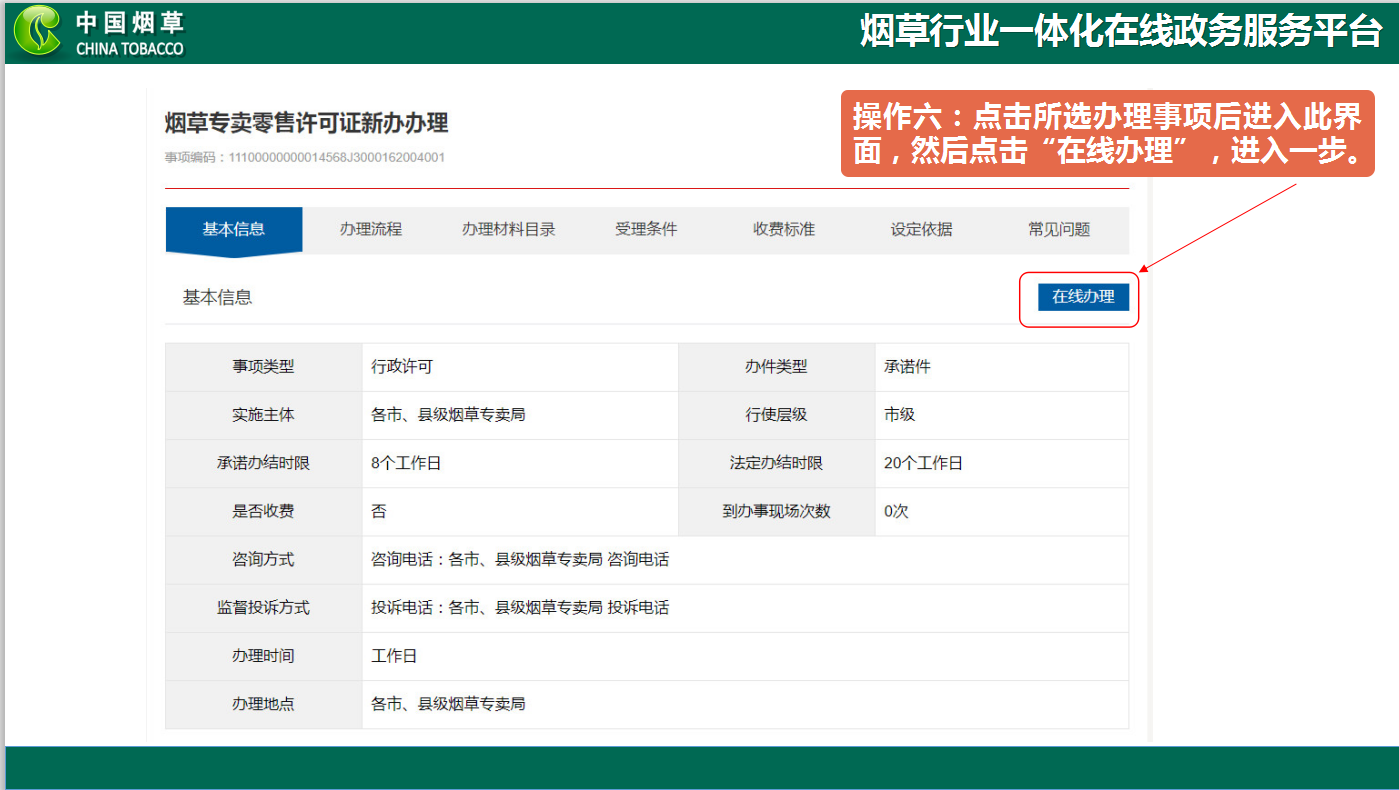The height and width of the screenshot is (790, 1399).
Task: Click the page title 烟草专卖零售许可证新办办理
Action: [x=306, y=123]
